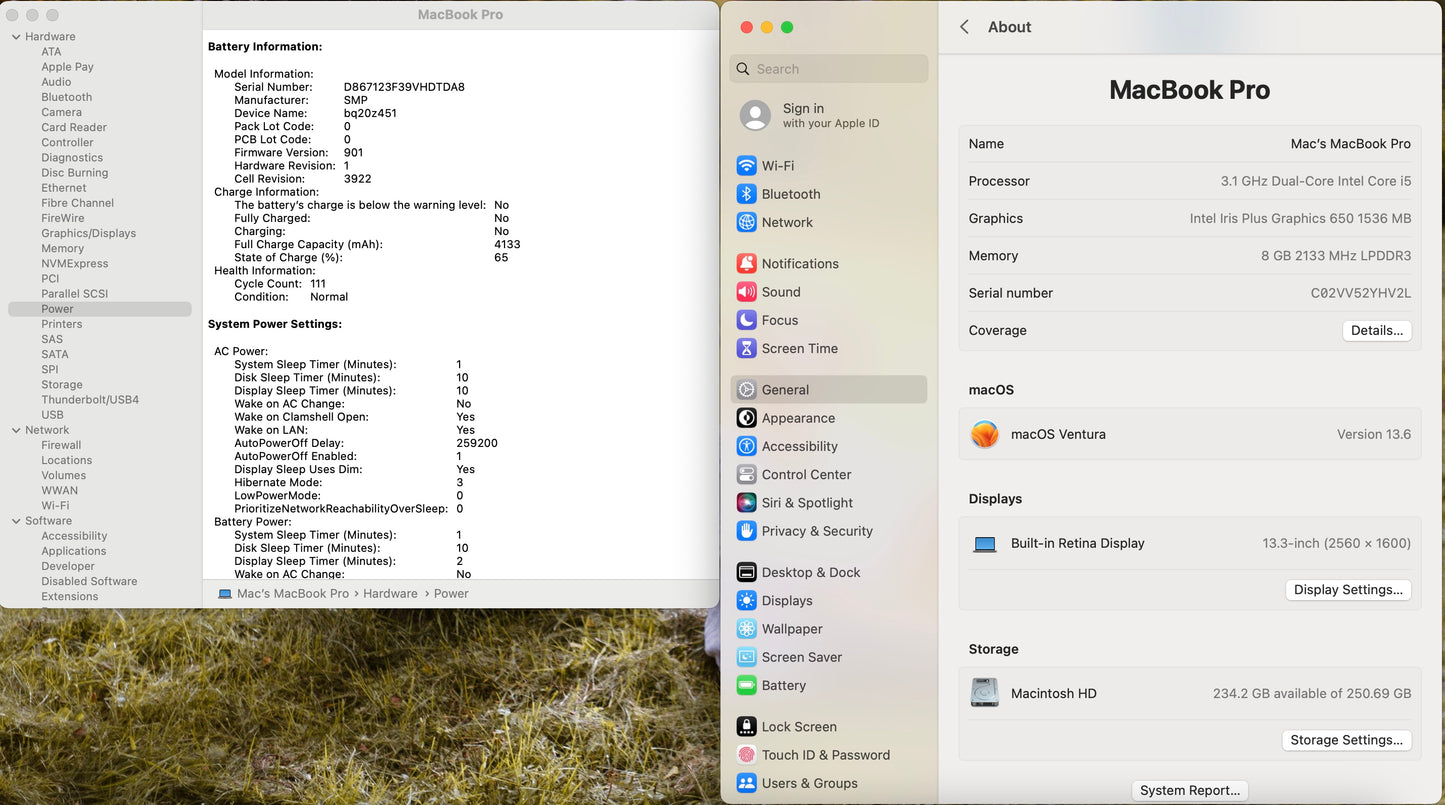This screenshot has width=1445, height=805.
Task: Open the Battery settings icon
Action: (x=746, y=686)
